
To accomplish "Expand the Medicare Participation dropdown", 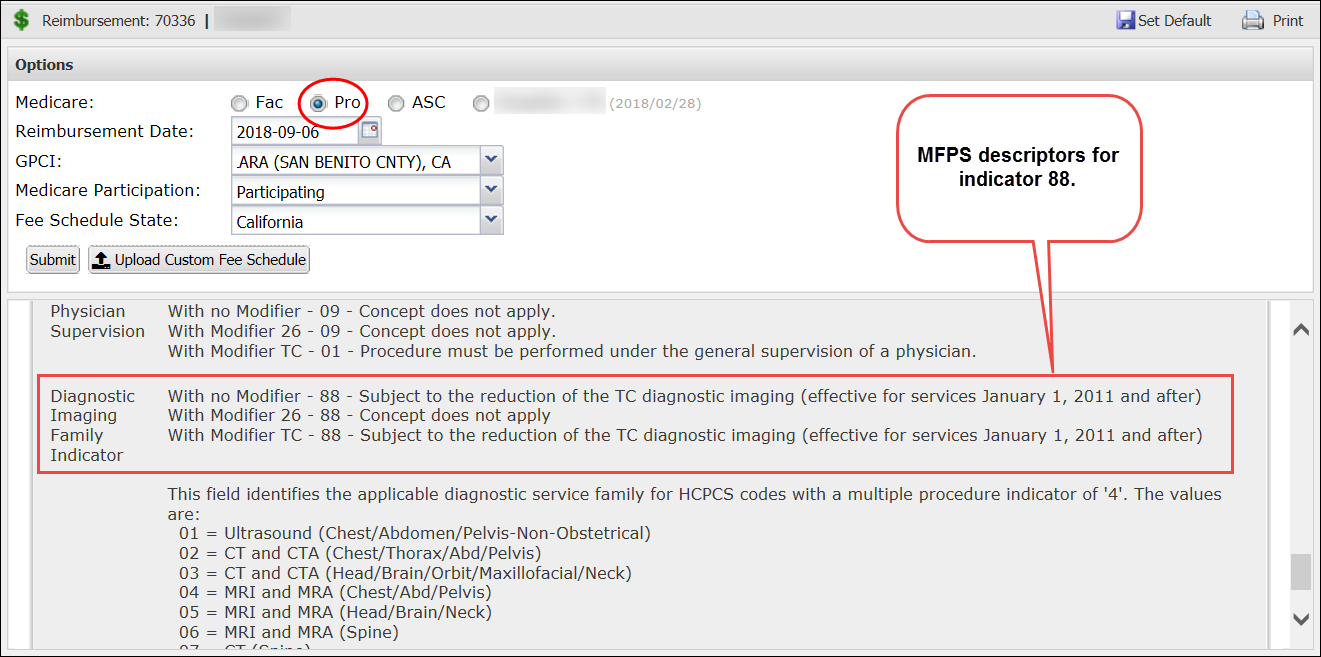I will pos(490,191).
